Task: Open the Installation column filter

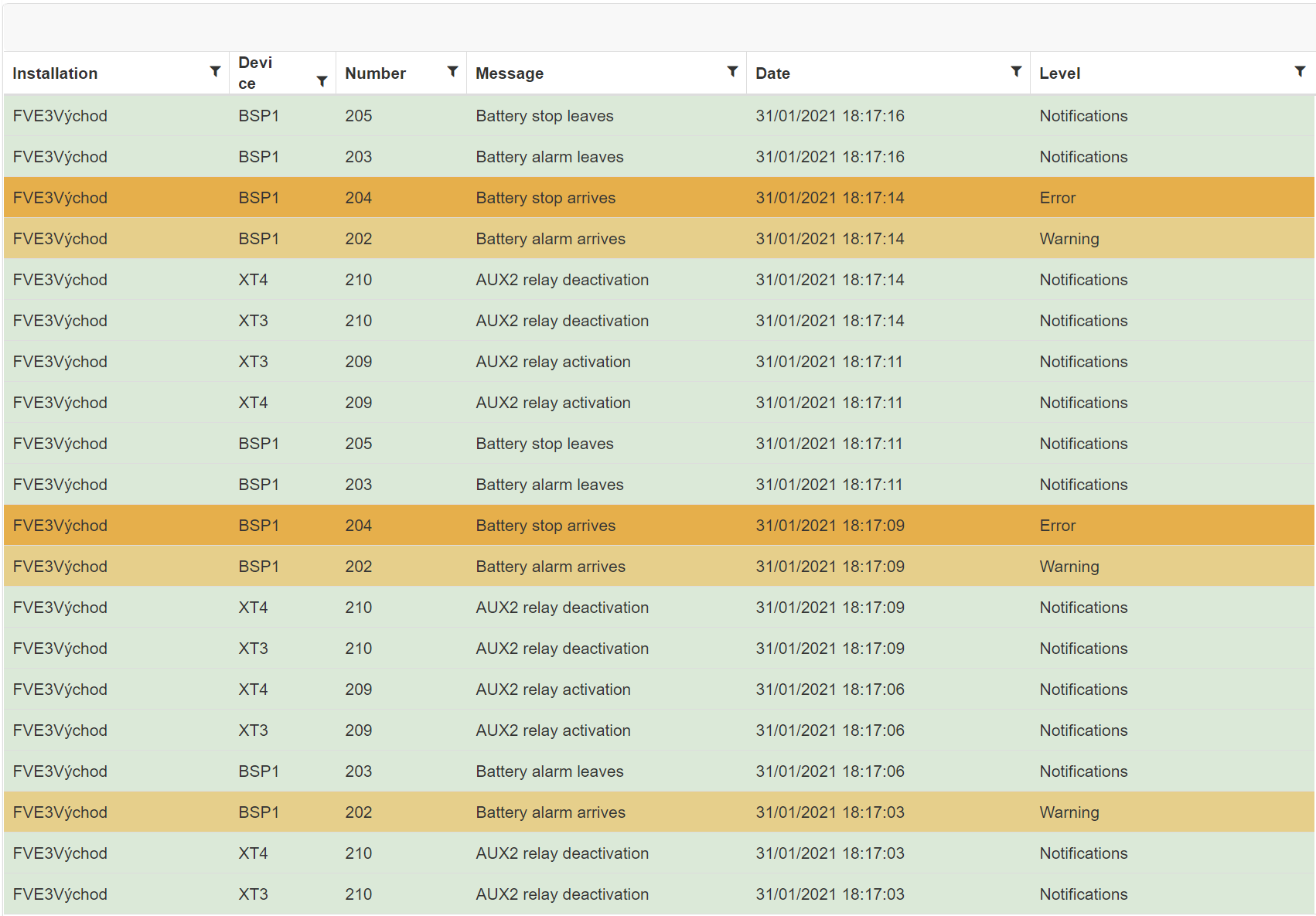Action: (215, 71)
